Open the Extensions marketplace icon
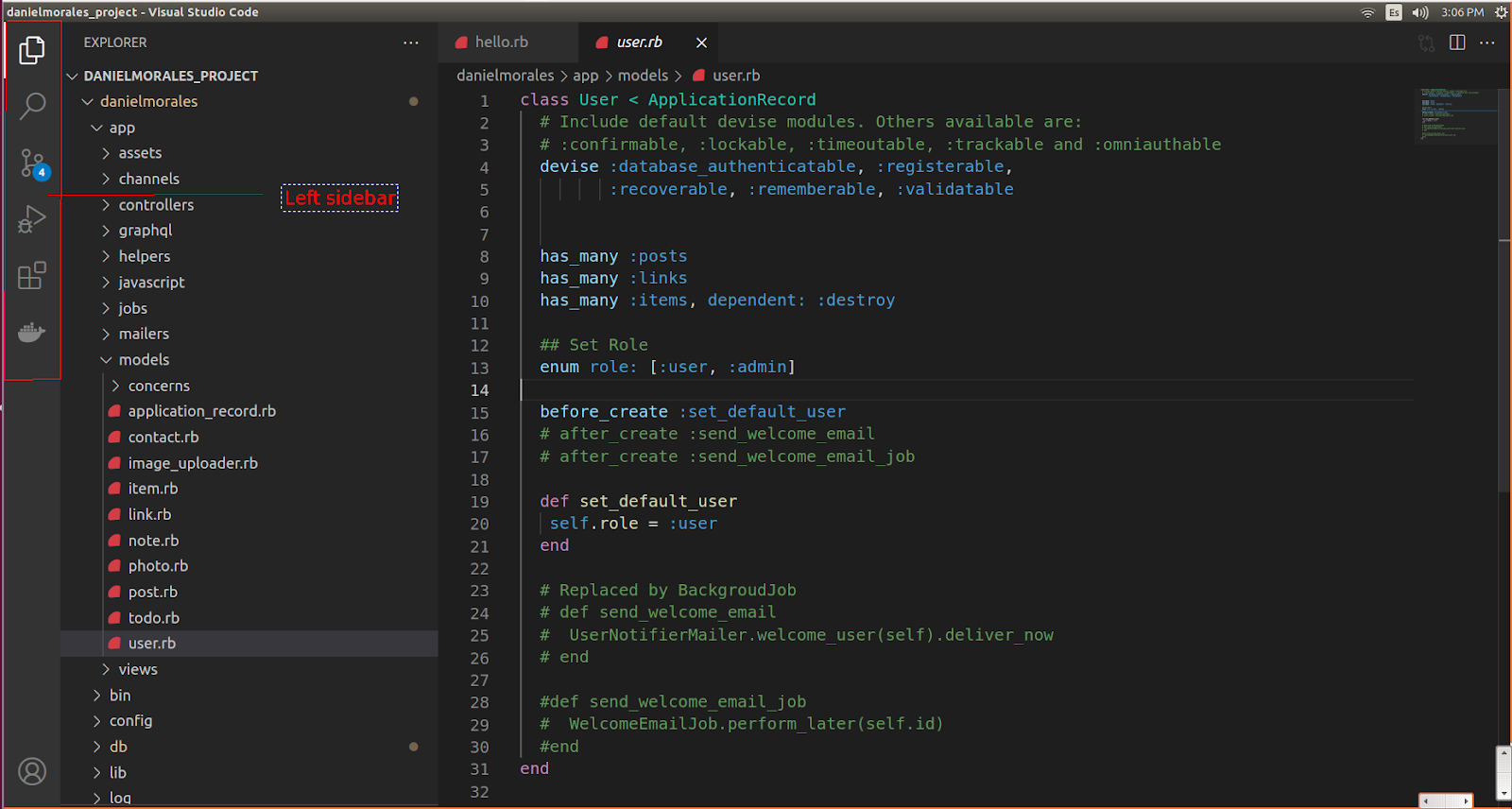 pyautogui.click(x=32, y=276)
